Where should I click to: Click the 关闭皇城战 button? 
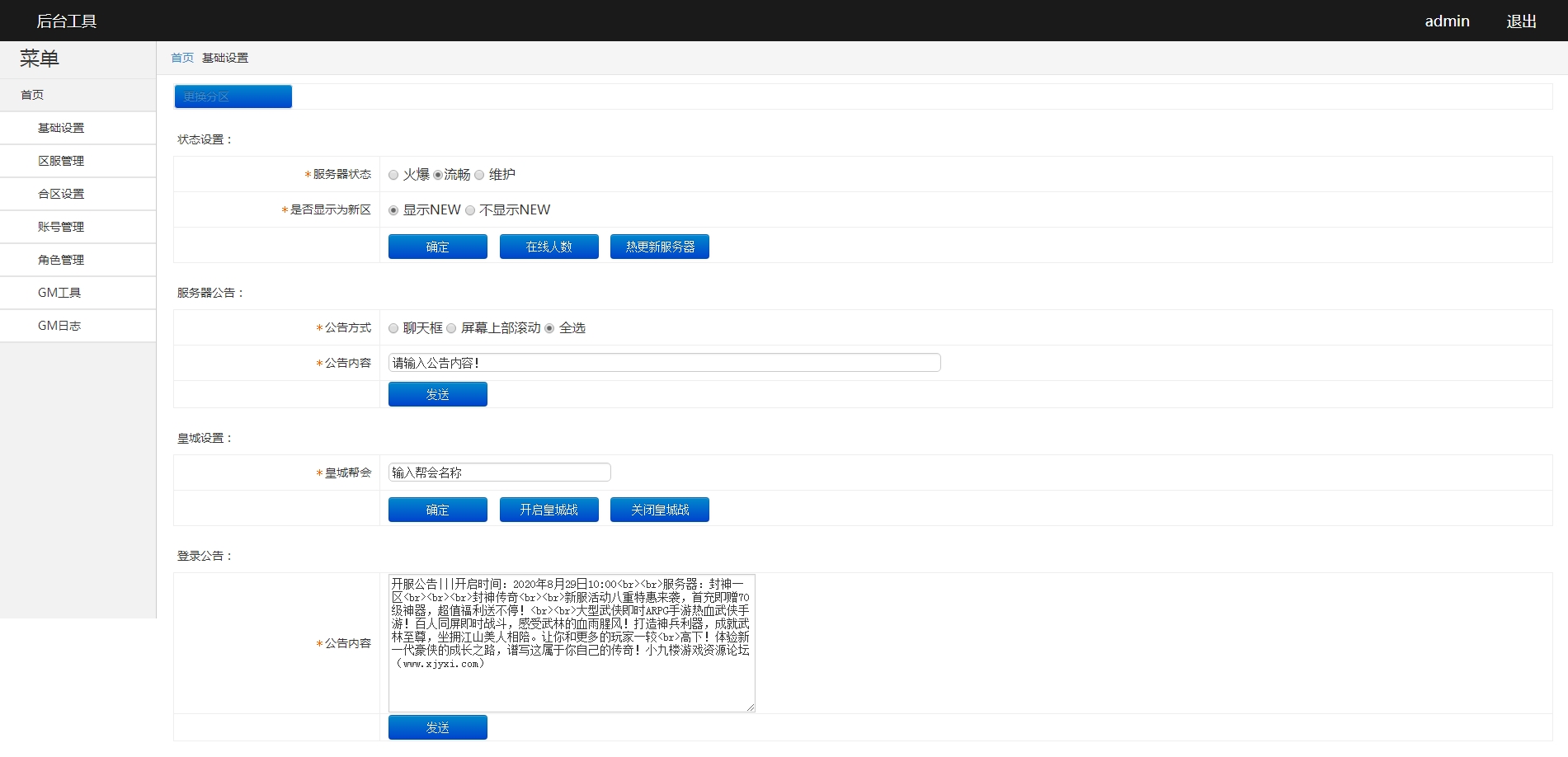(x=660, y=510)
